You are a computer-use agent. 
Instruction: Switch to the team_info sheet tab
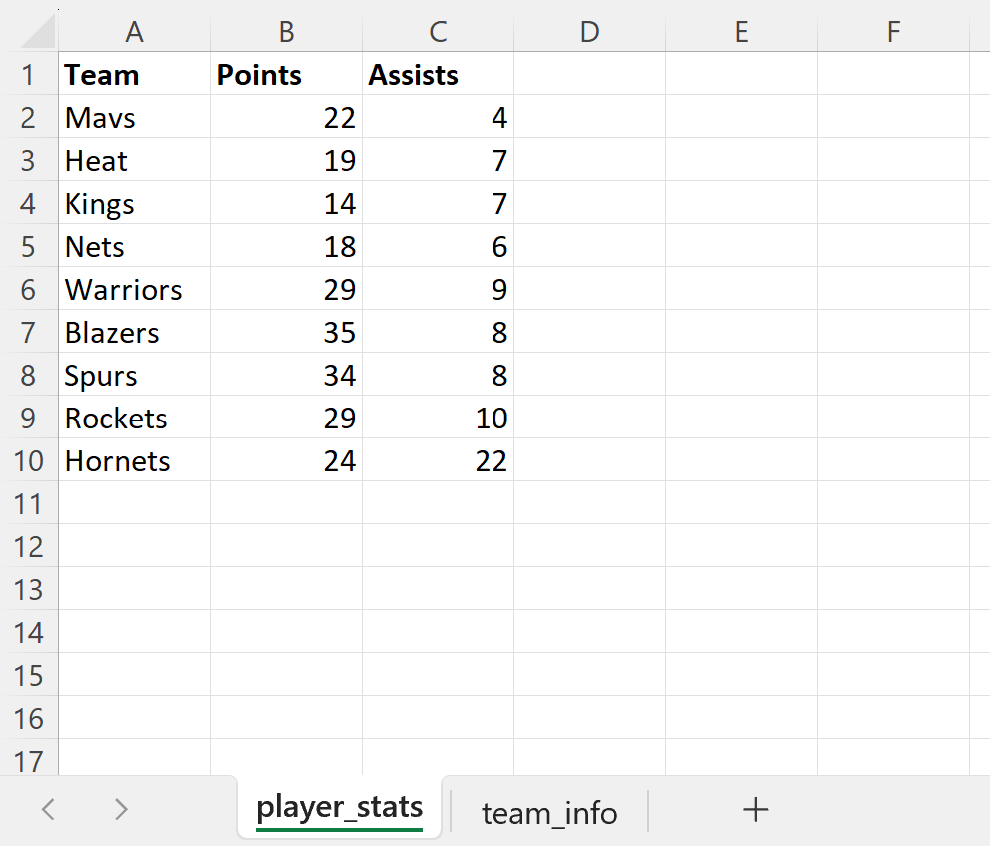(549, 813)
